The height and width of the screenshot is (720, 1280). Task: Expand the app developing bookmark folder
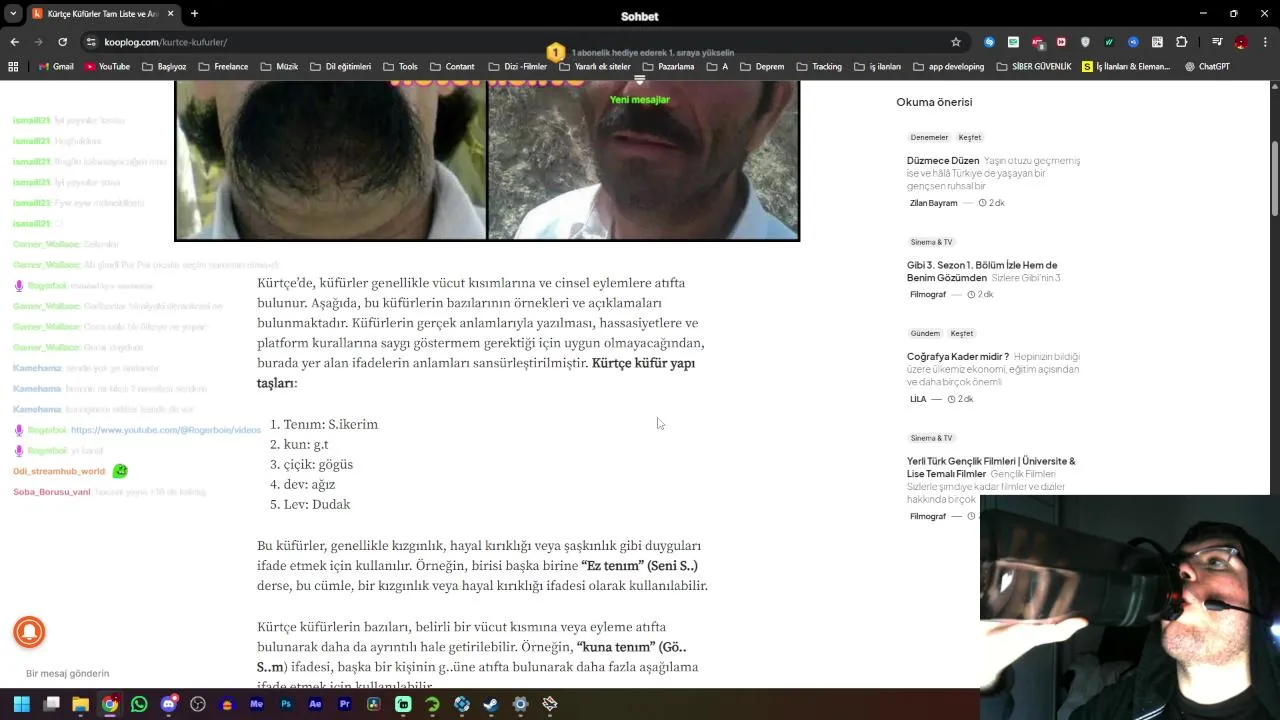(948, 67)
